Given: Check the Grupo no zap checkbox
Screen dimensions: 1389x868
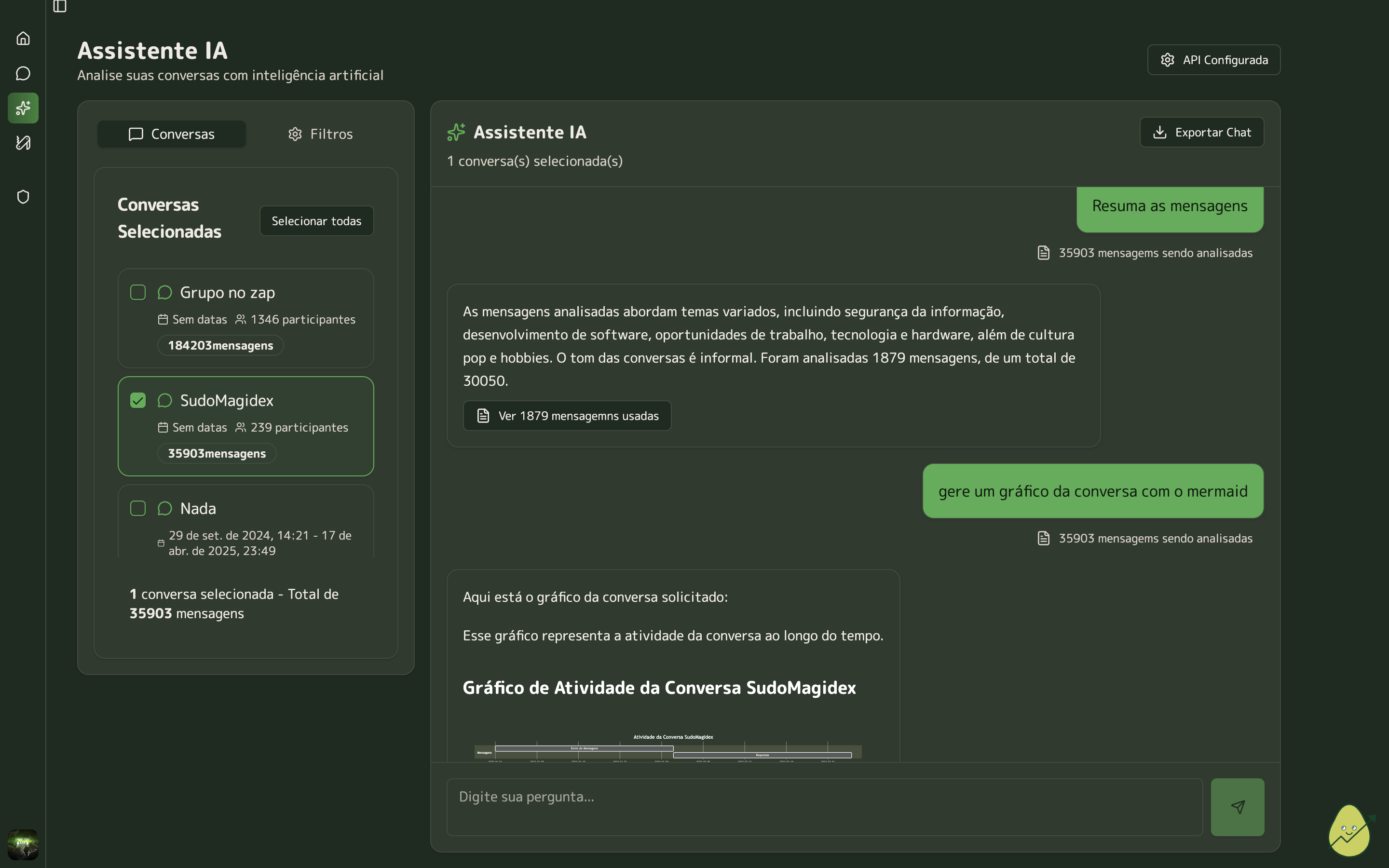Looking at the screenshot, I should coord(138,292).
